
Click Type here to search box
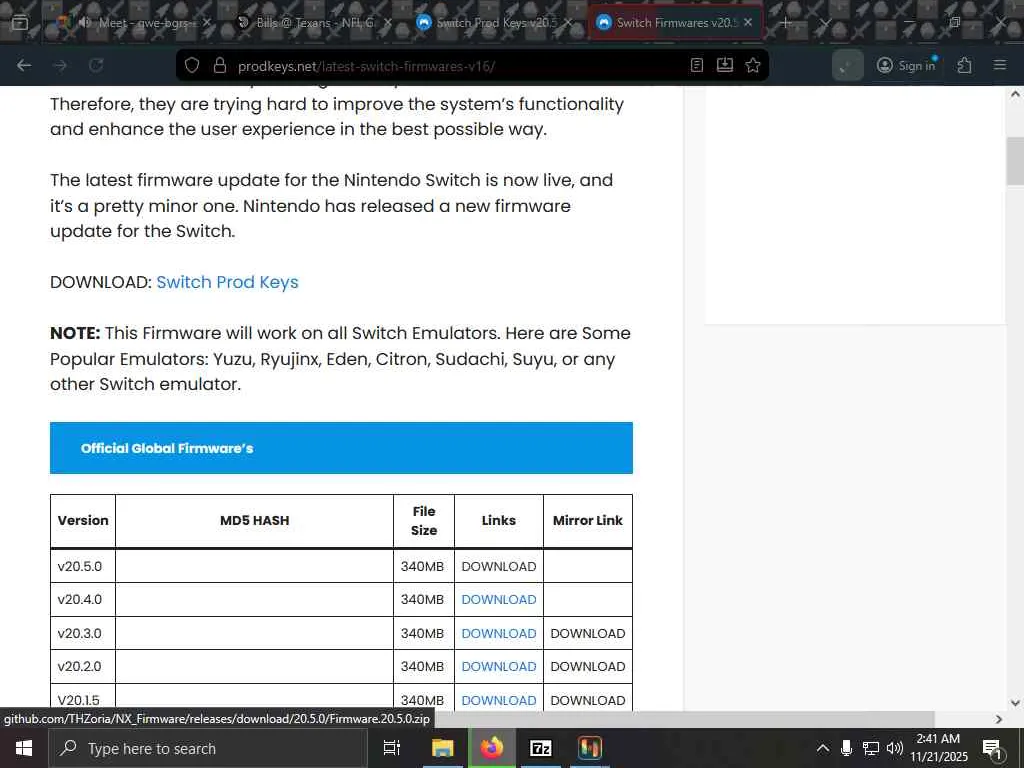coord(208,748)
